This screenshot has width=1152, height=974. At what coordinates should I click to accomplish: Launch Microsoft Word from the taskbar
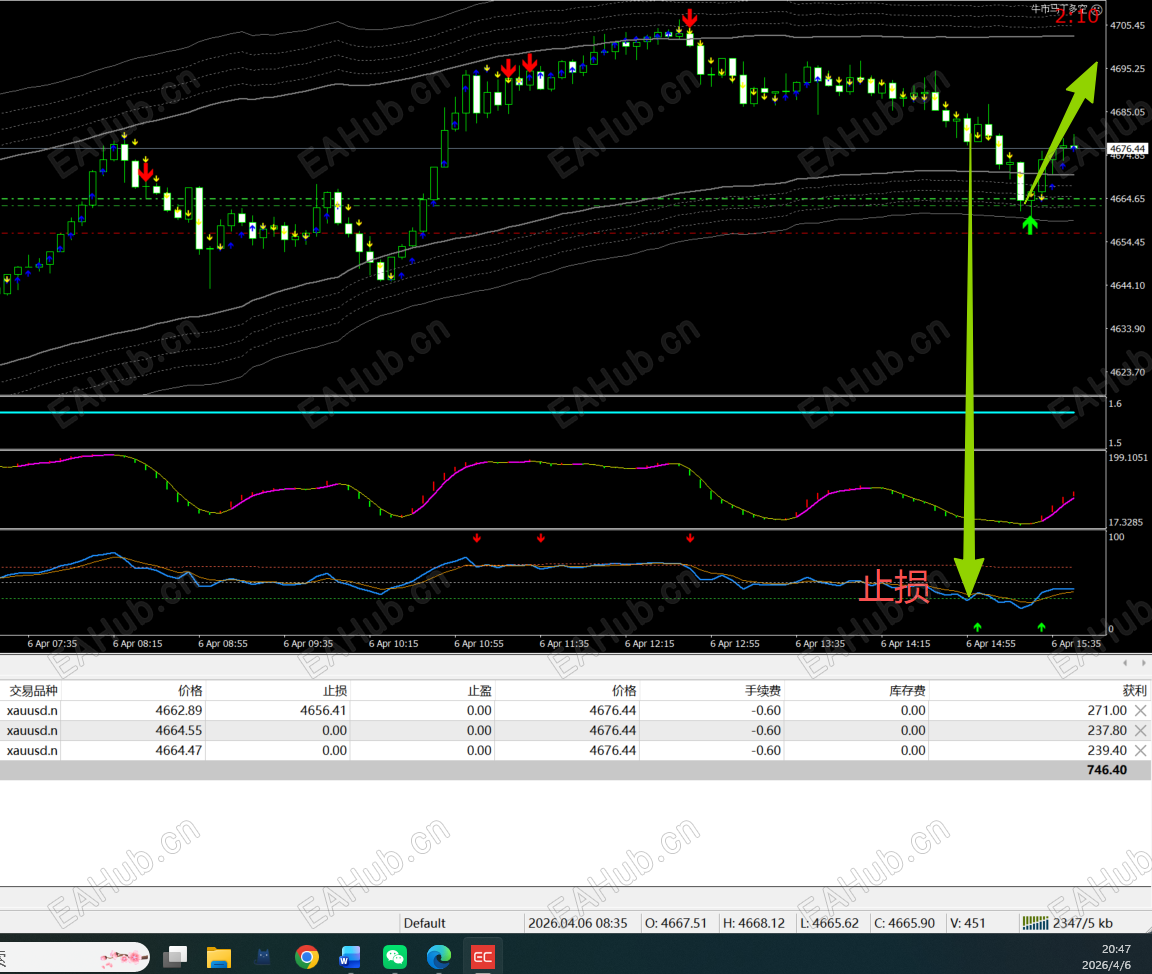pyautogui.click(x=350, y=958)
